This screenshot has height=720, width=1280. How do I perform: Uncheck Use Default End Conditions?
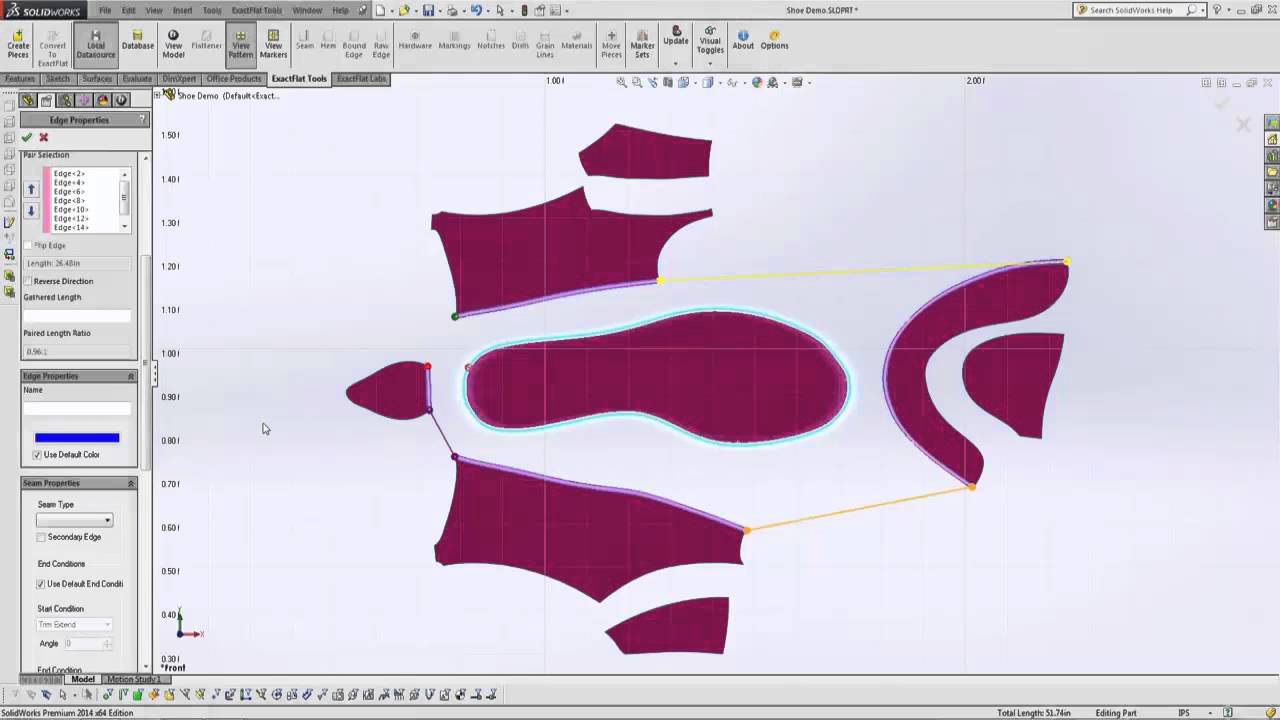point(41,584)
